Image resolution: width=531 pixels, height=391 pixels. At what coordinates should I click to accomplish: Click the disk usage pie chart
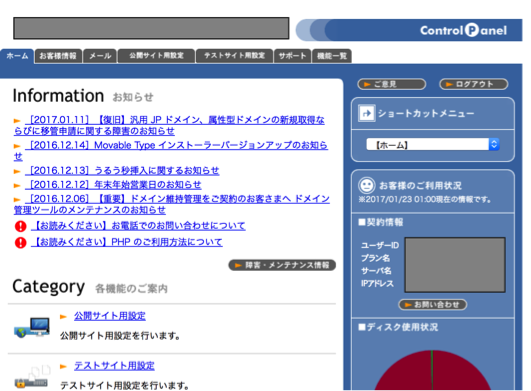pyautogui.click(x=432, y=370)
